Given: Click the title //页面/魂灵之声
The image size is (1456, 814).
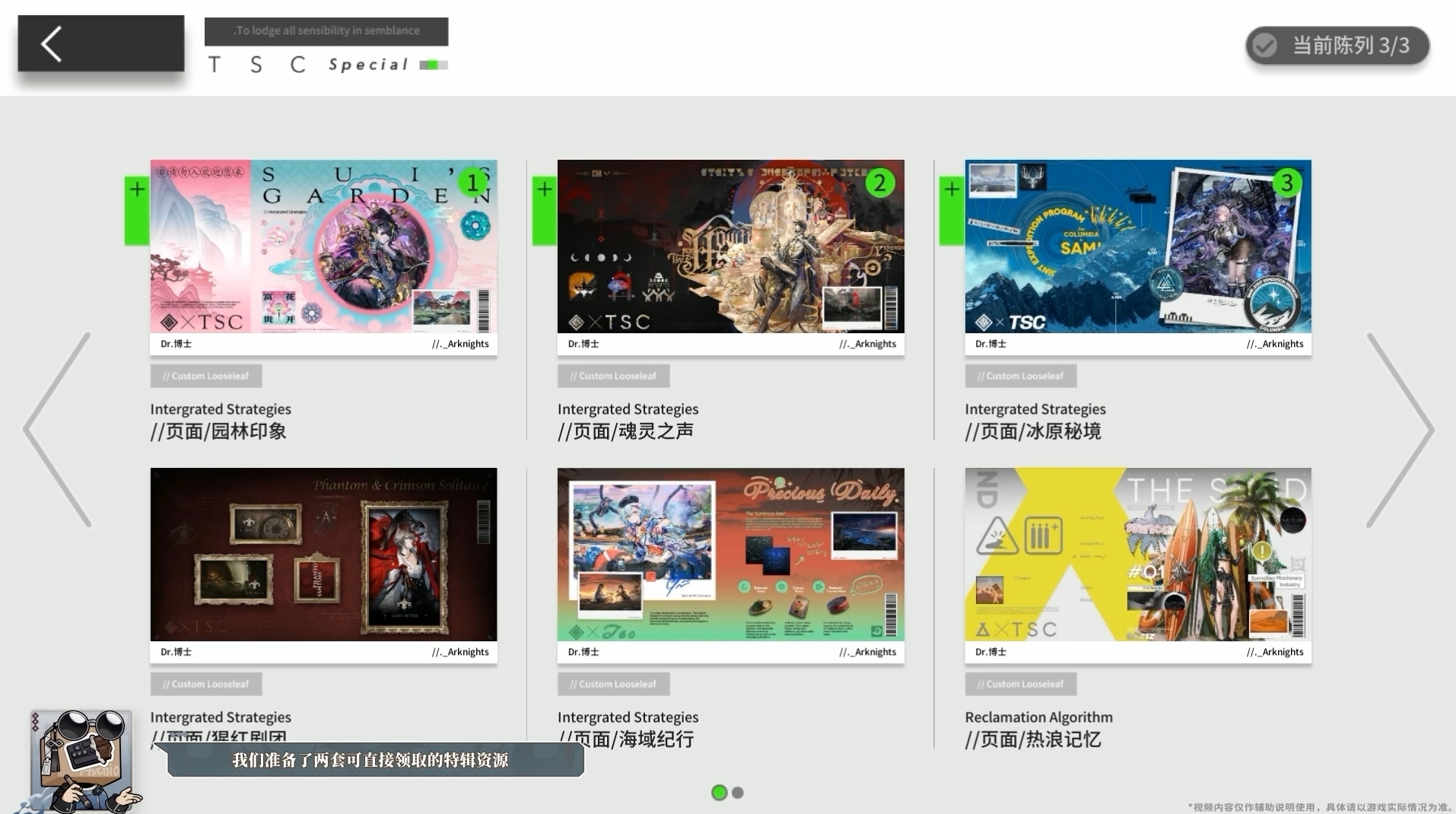Looking at the screenshot, I should [x=625, y=431].
